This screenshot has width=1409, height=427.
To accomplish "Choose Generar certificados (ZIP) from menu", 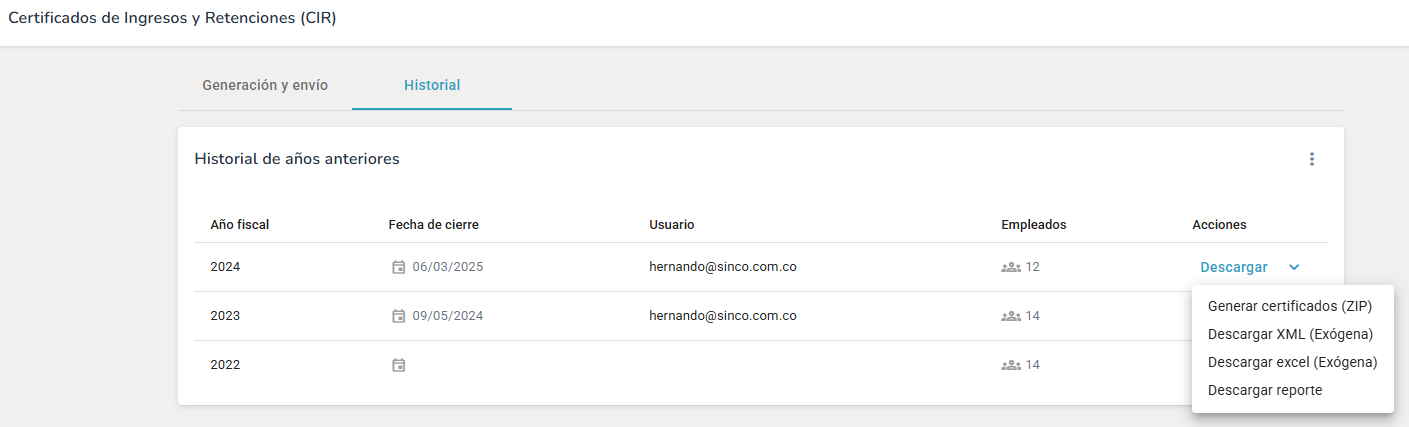I will click(1290, 306).
